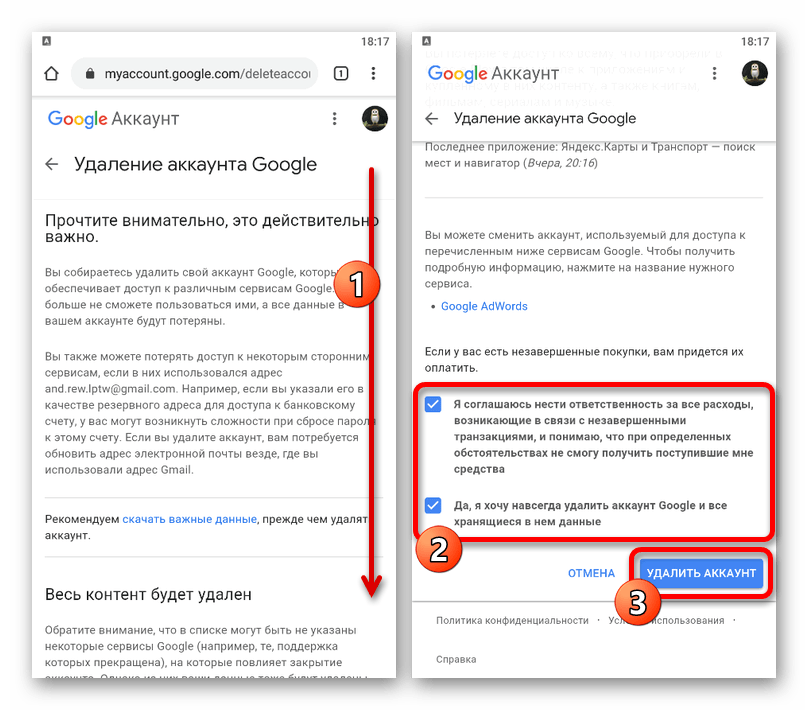The width and height of the screenshot is (808, 710).
Task: Click the ОТМЕНА button
Action: (x=591, y=573)
